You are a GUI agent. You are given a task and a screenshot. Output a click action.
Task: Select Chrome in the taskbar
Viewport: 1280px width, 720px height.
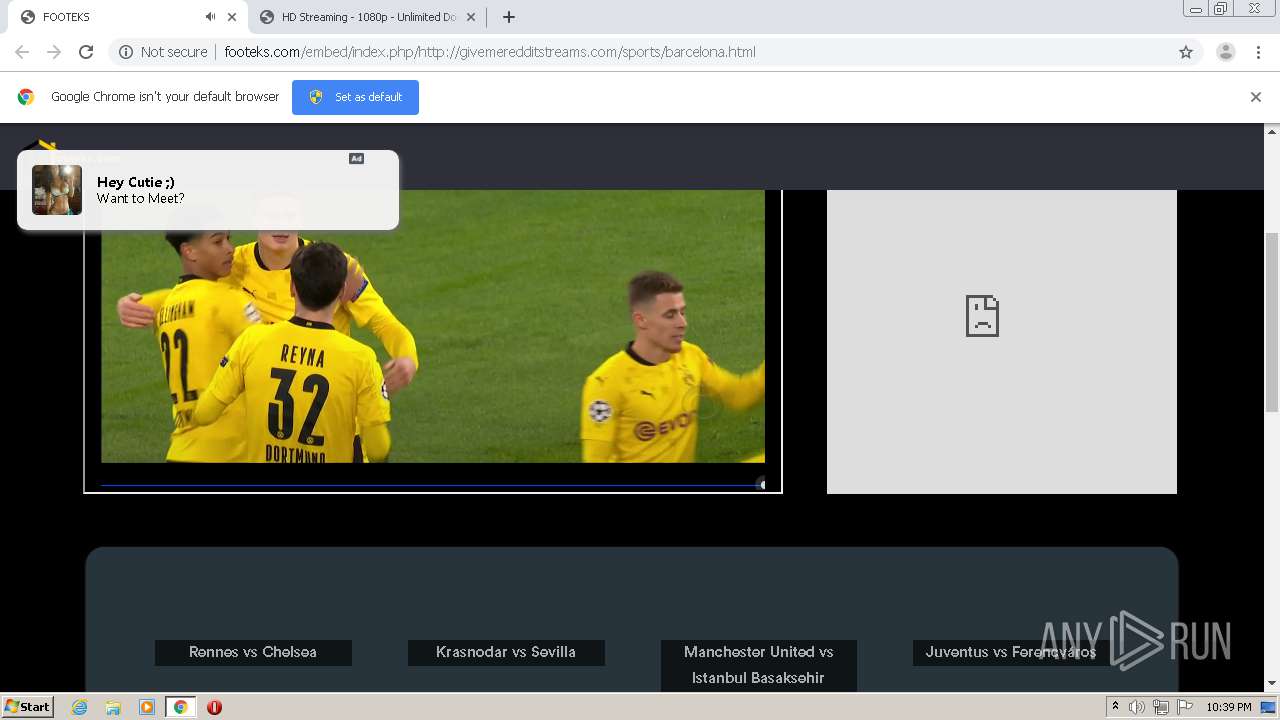[180, 707]
